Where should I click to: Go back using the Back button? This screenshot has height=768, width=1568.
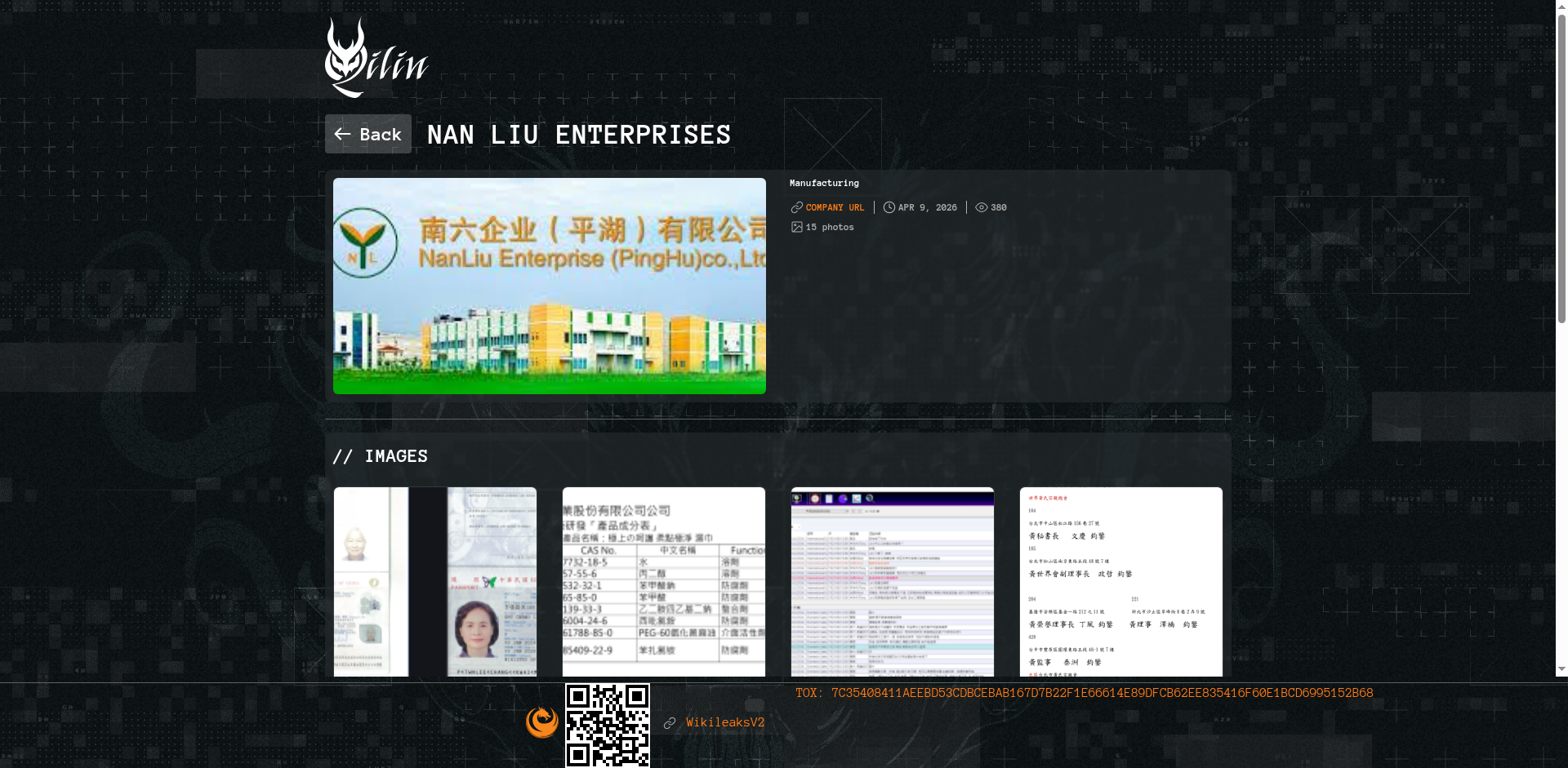coord(368,134)
